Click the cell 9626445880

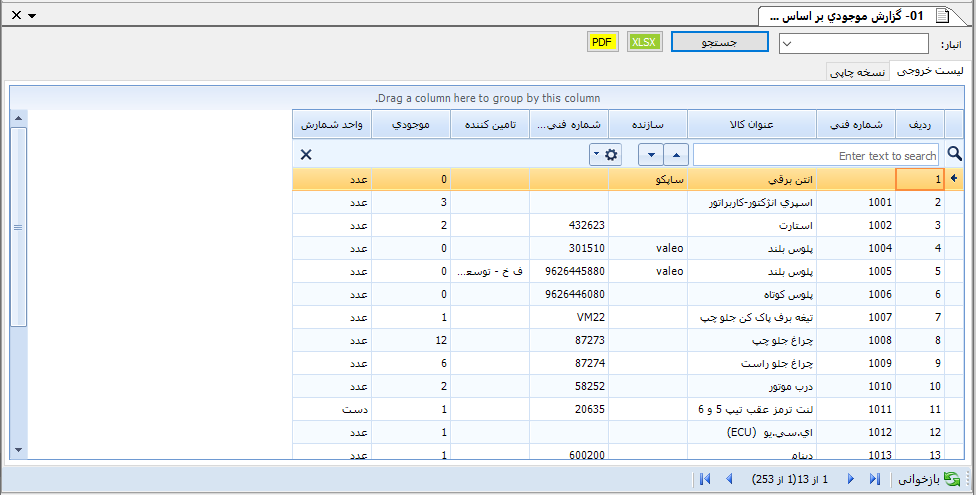pyautogui.click(x=569, y=271)
